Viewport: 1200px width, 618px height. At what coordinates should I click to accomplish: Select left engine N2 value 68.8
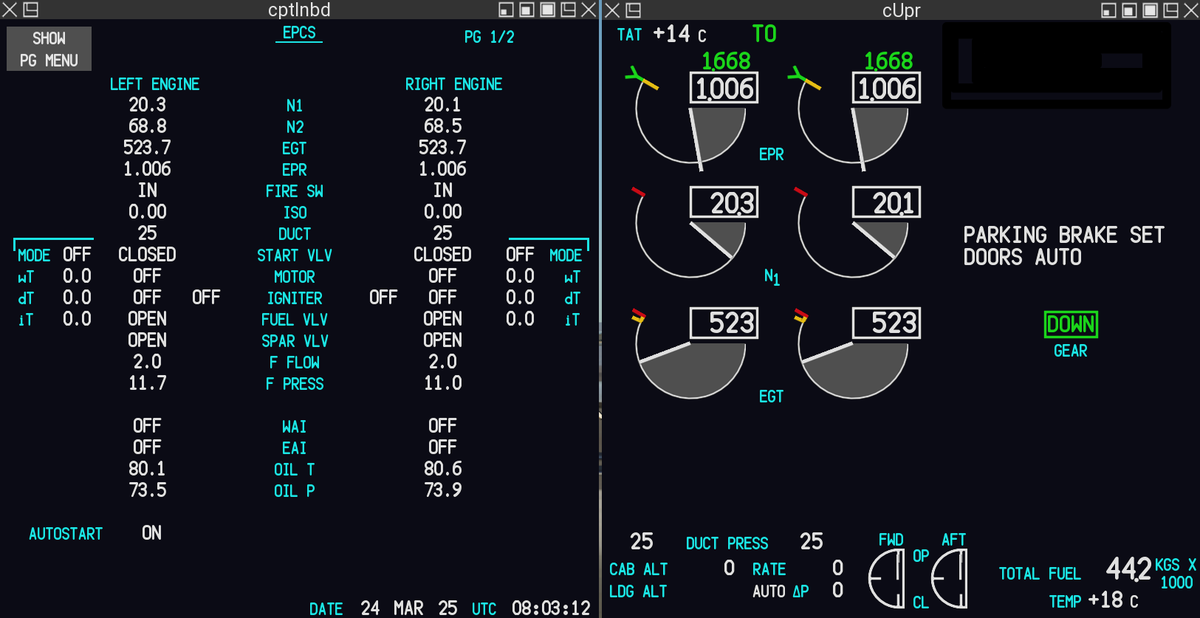point(147,127)
